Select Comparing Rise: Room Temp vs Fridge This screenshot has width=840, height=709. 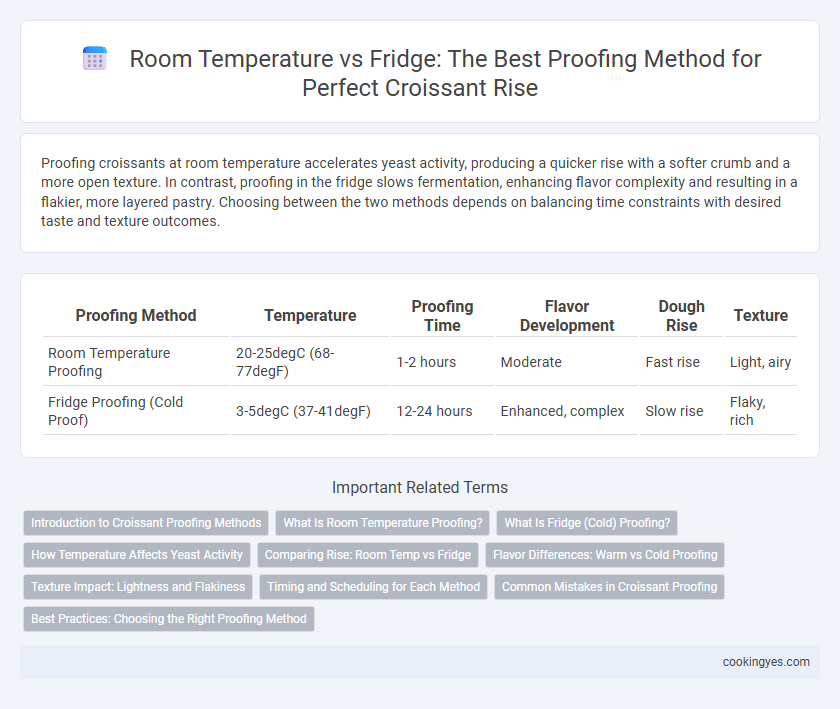(368, 555)
